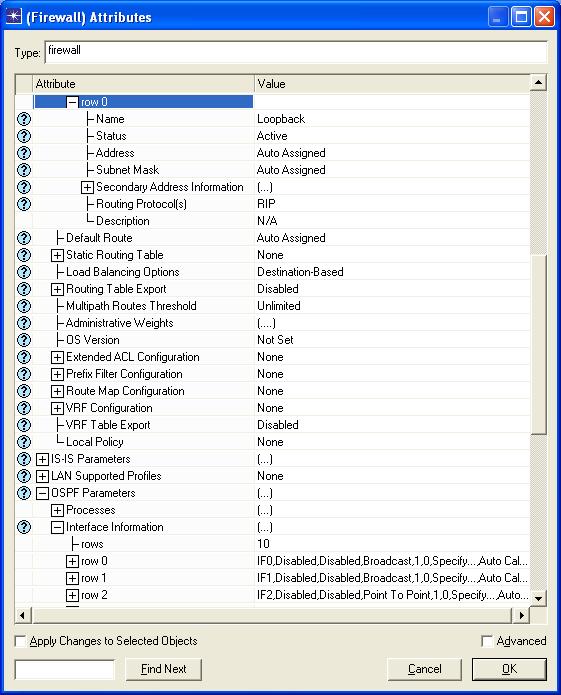Open help icon for VRF Table Export
The width and height of the screenshot is (561, 695).
coord(24,425)
